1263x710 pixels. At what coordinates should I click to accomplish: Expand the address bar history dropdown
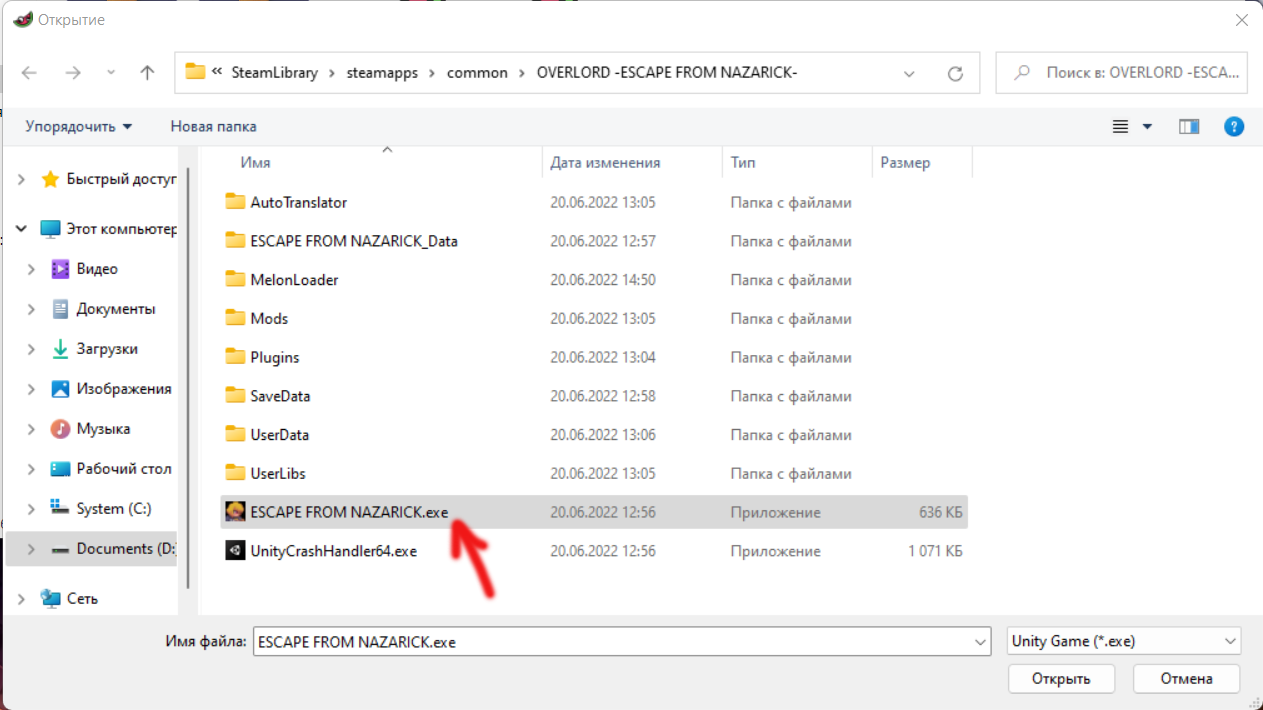(x=909, y=73)
